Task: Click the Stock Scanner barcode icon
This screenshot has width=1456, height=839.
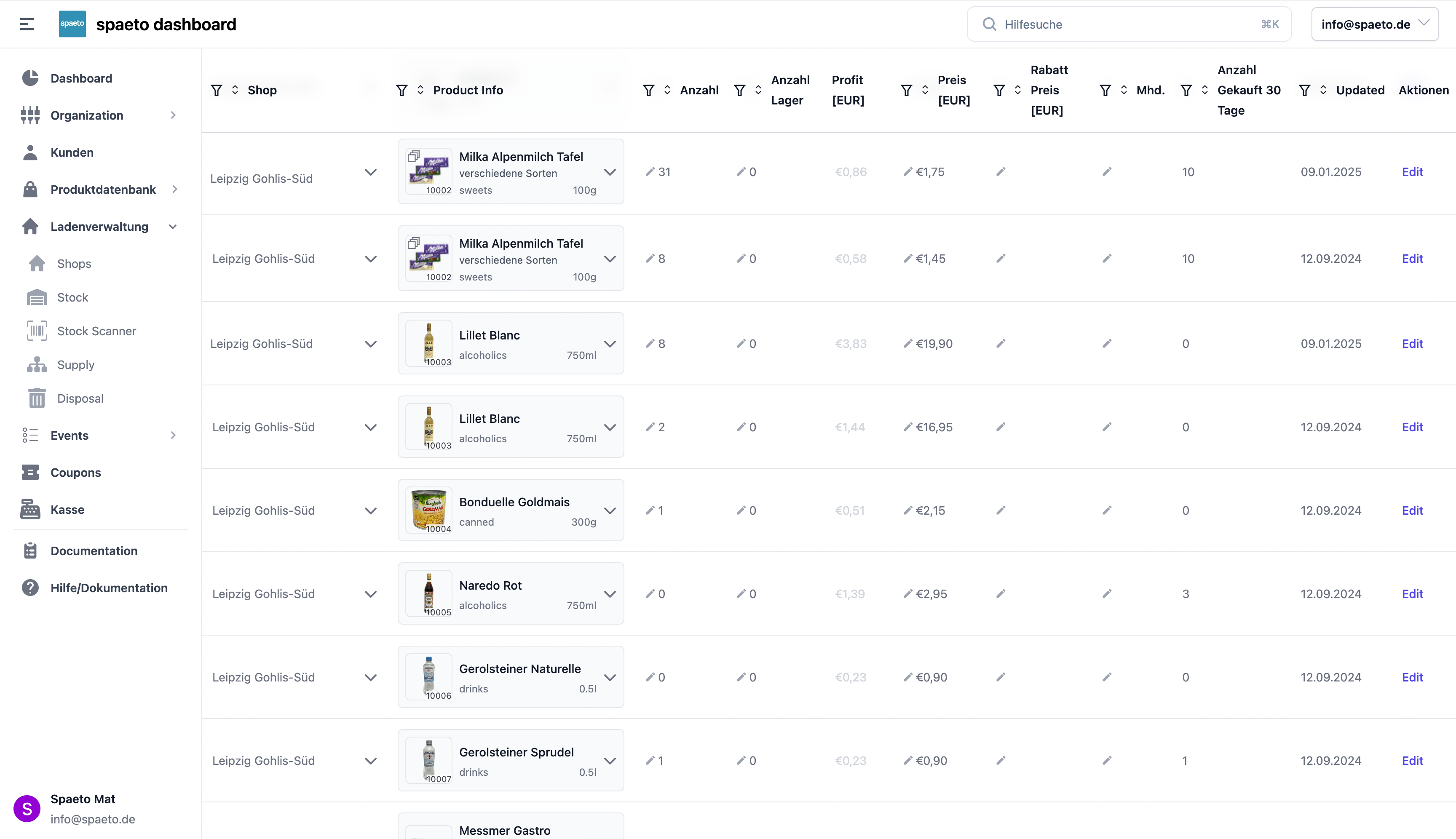Action: 37,331
